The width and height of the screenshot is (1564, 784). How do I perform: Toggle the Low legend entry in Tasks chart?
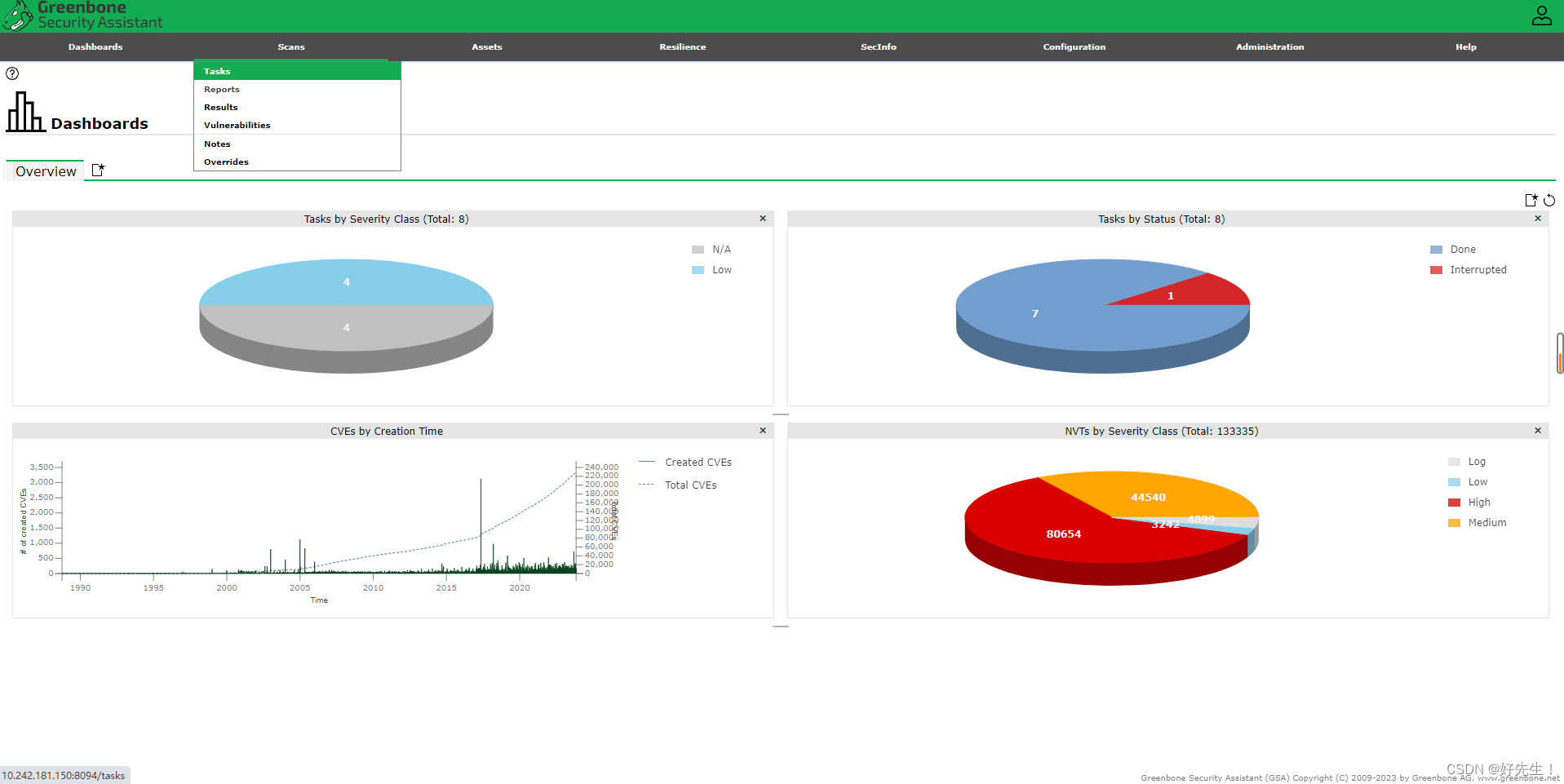pos(711,270)
